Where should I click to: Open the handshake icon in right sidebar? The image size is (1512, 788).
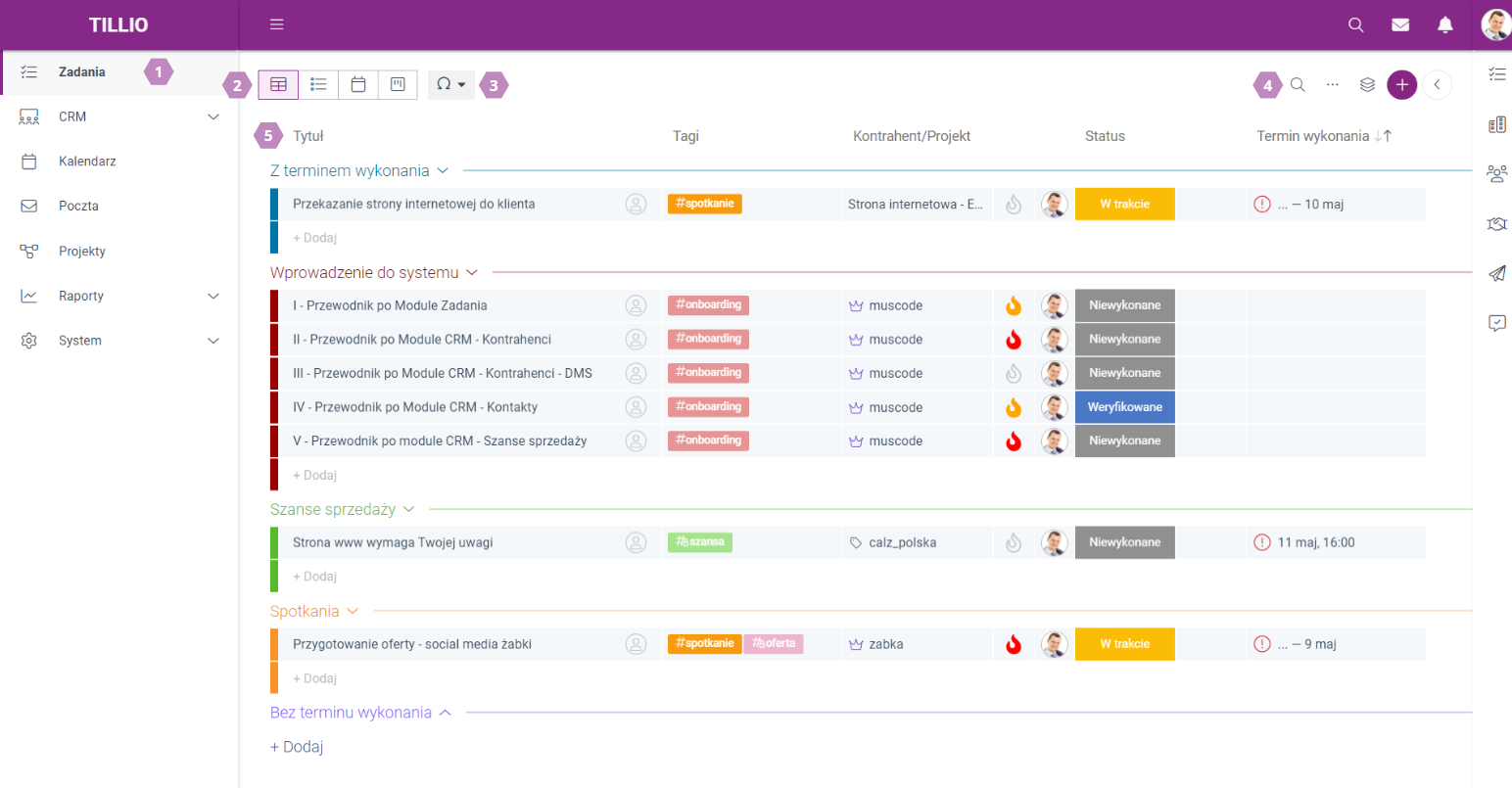pyautogui.click(x=1496, y=224)
